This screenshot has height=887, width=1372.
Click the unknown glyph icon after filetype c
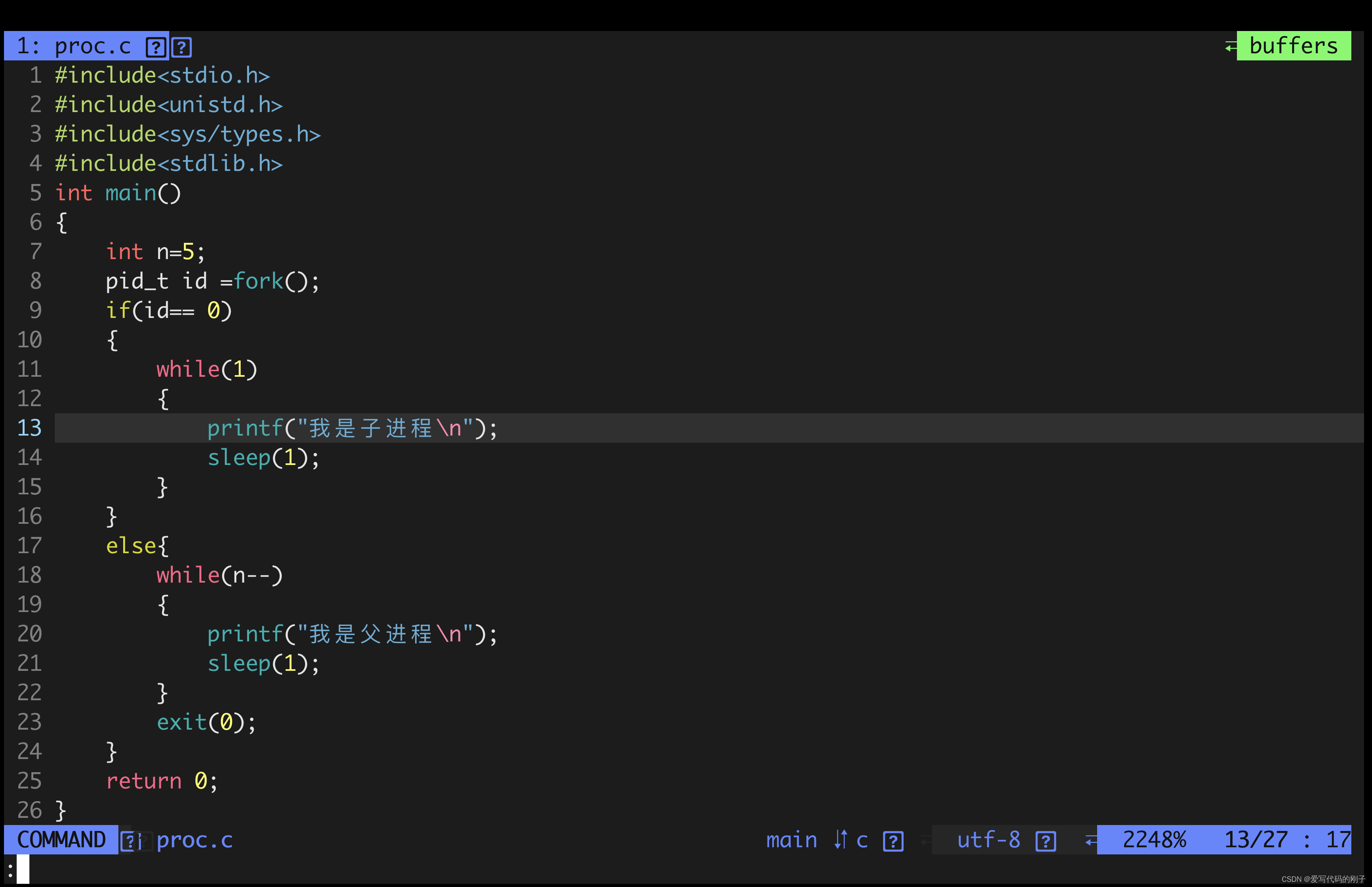click(x=893, y=842)
